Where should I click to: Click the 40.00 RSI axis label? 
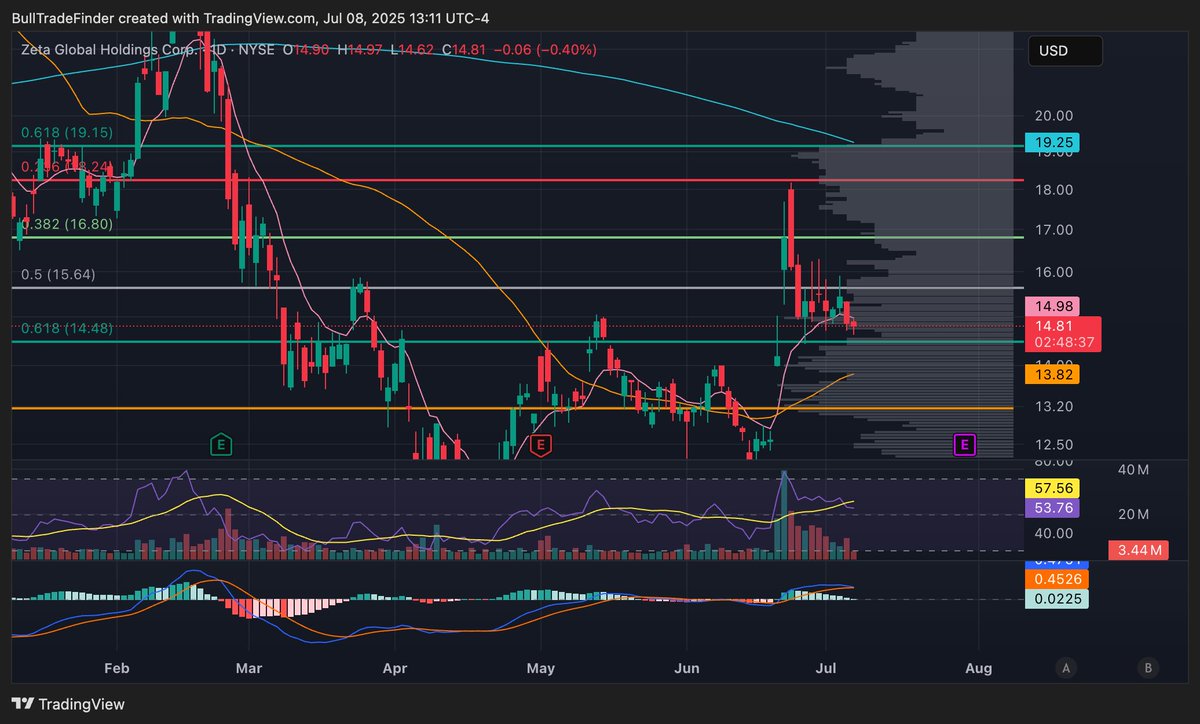click(1055, 534)
